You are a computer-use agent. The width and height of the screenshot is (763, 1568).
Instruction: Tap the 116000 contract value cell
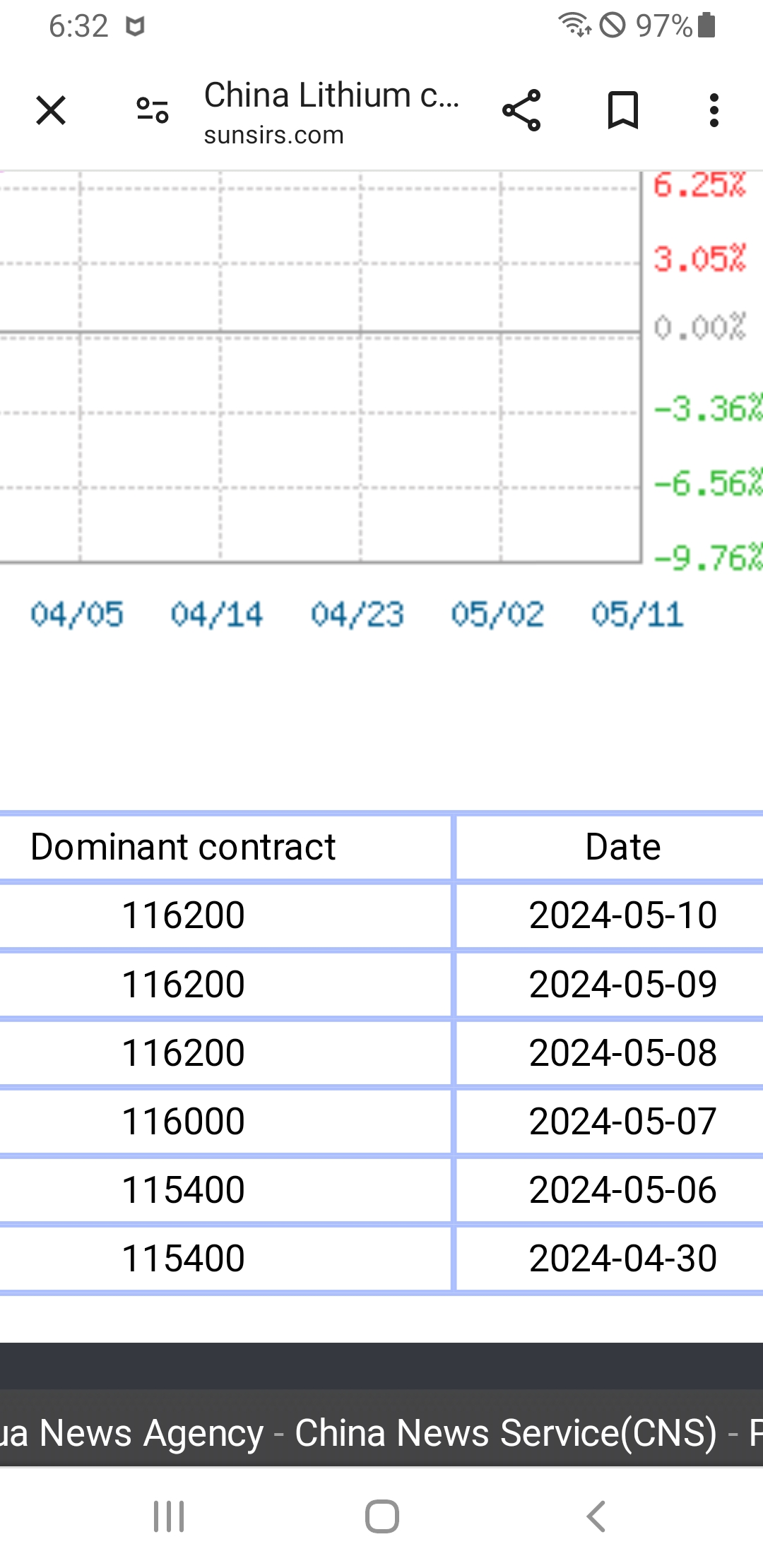click(183, 1122)
